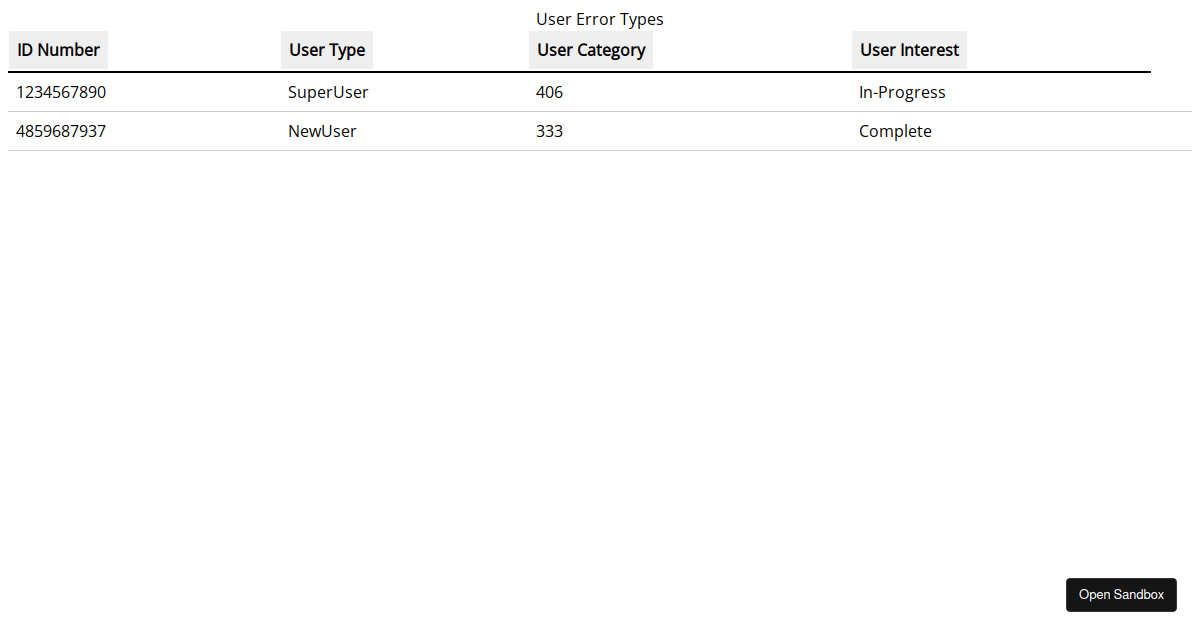
Task: Click the In-Progress status cell
Action: coord(902,92)
